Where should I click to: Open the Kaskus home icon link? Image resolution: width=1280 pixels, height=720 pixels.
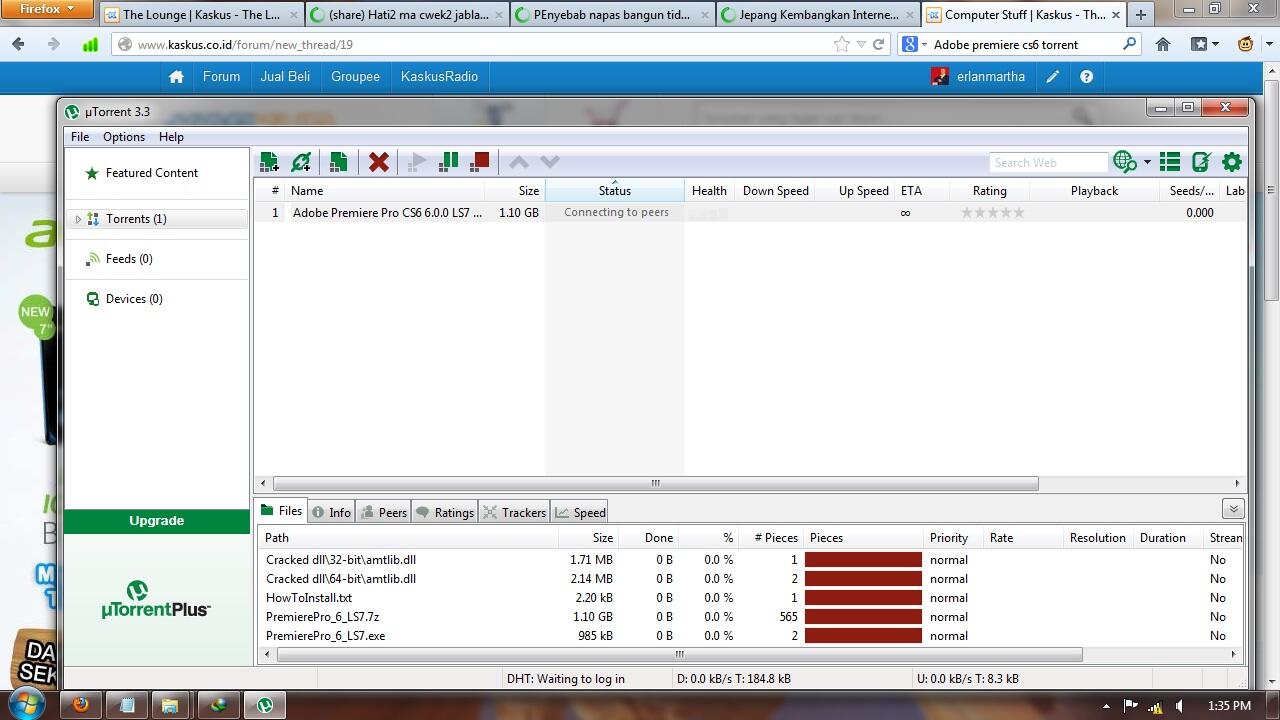pos(176,77)
